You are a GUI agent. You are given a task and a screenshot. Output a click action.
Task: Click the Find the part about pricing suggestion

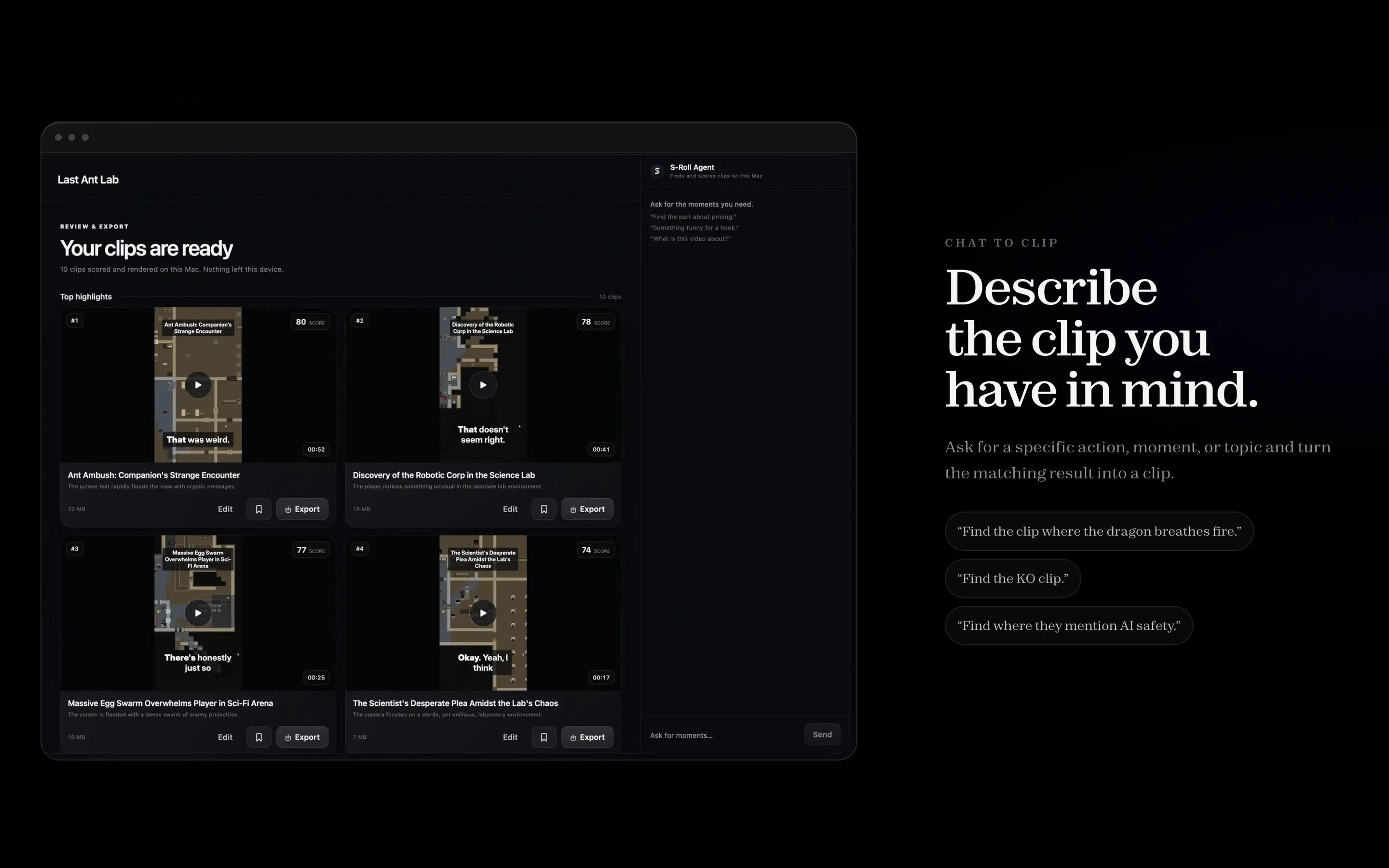[693, 217]
